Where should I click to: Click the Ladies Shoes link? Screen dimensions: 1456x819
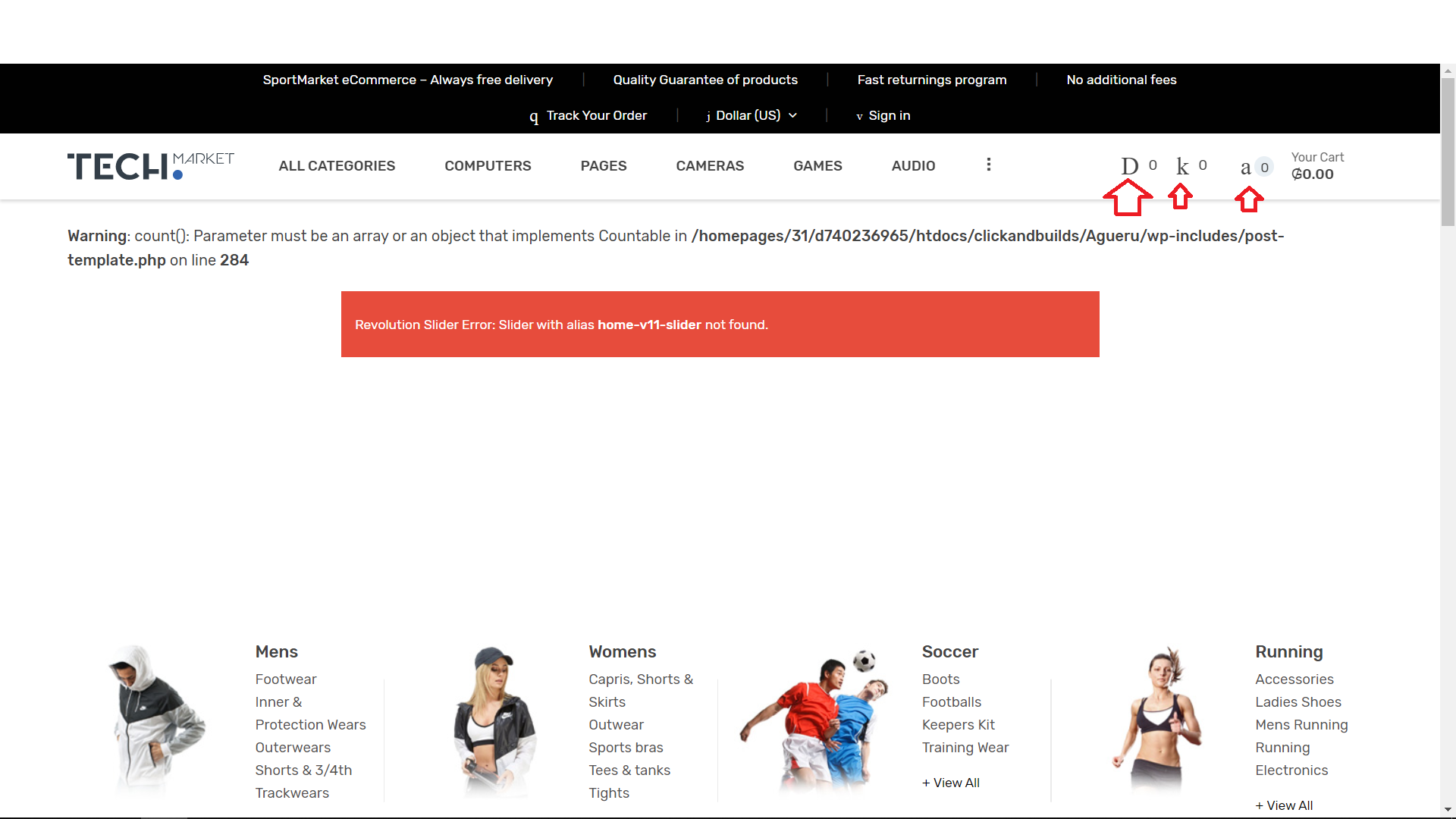1298,702
